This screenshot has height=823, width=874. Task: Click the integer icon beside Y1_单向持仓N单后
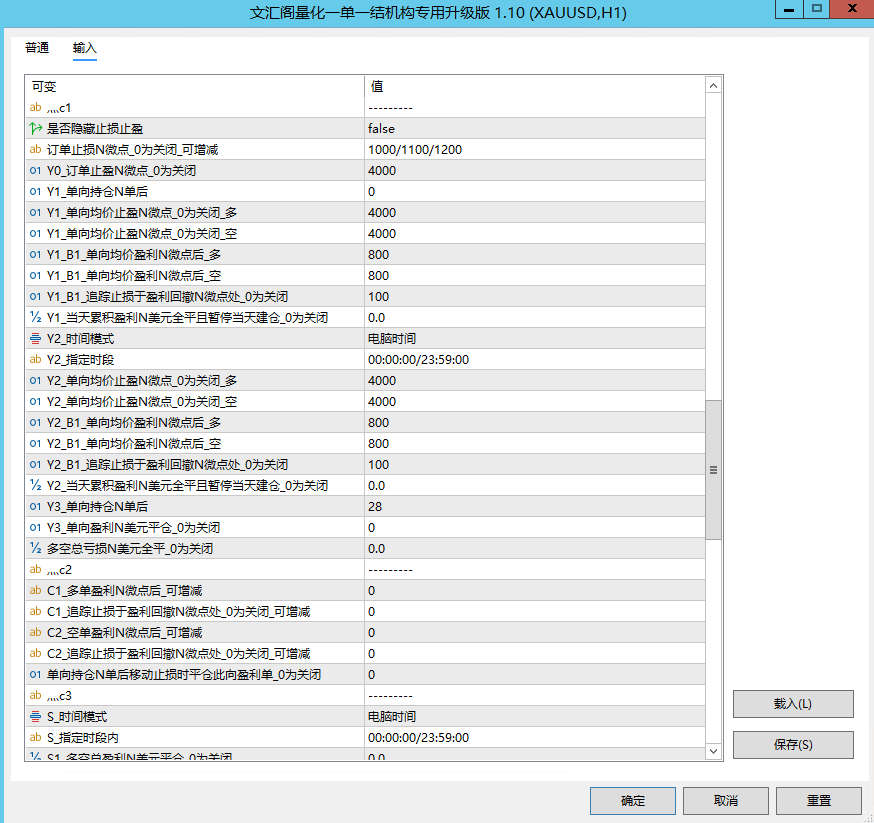(x=36, y=192)
